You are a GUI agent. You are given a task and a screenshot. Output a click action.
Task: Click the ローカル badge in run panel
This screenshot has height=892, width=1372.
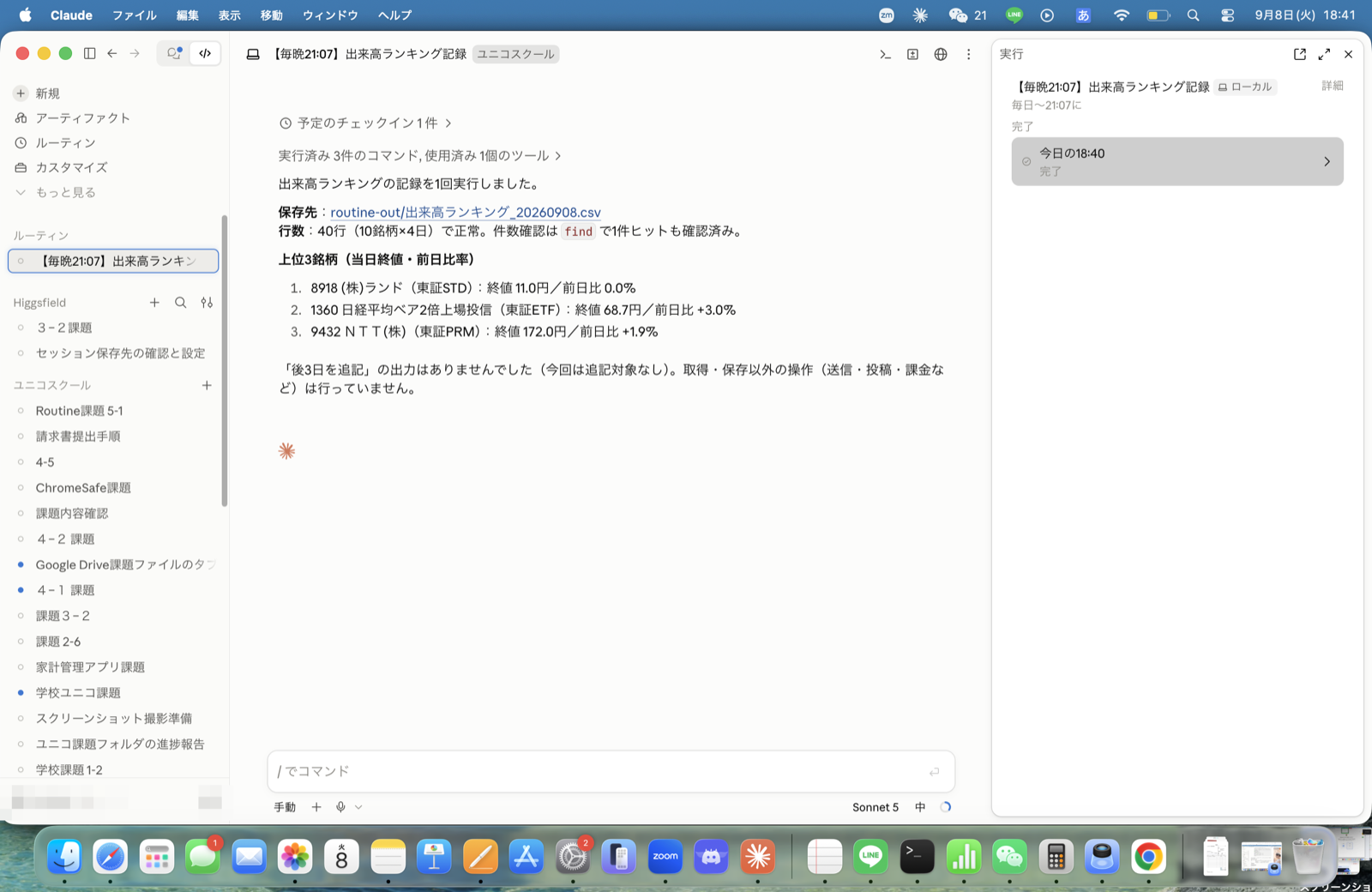[x=1245, y=87]
